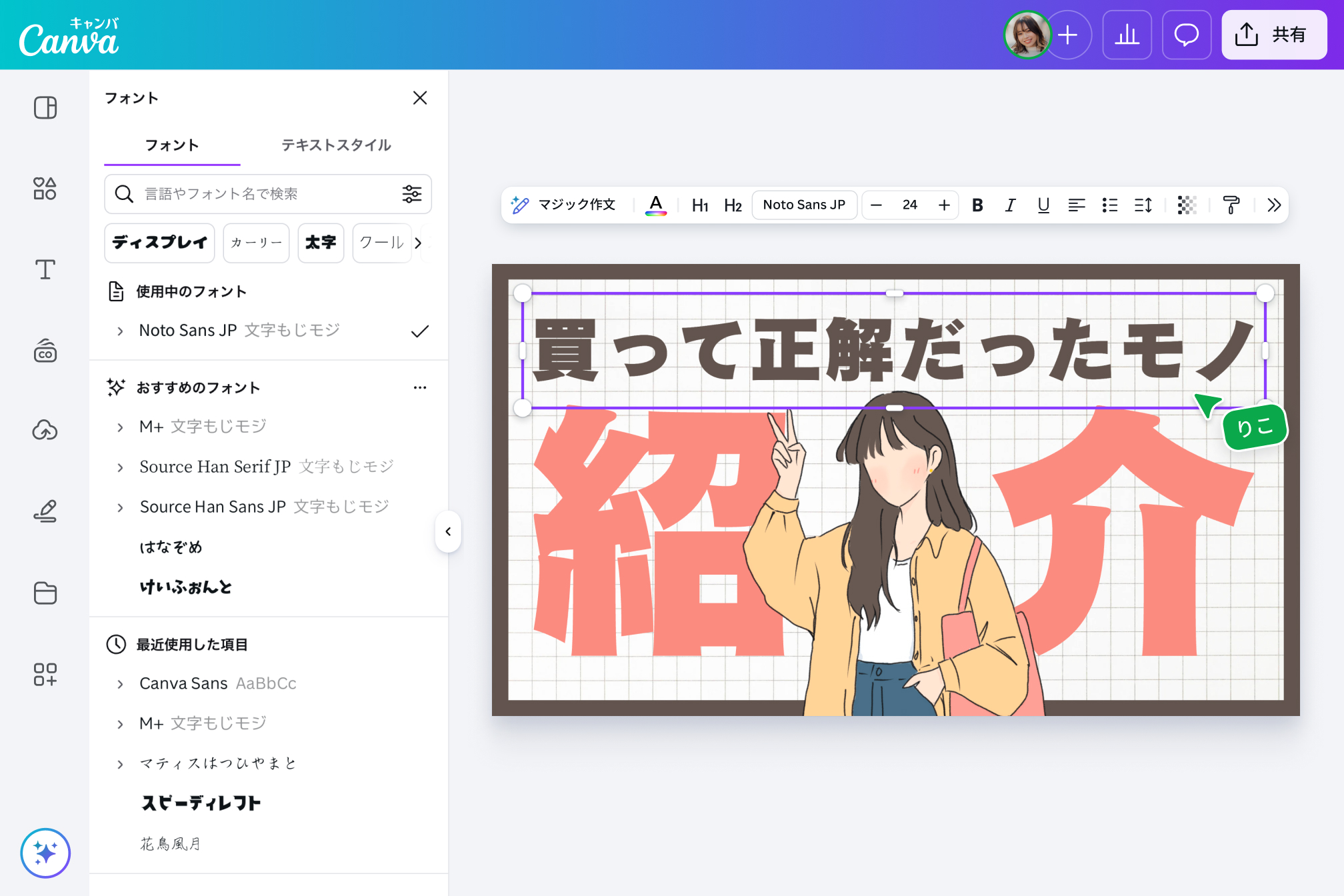This screenshot has width=1344, height=896.
Task: Open the Projects folder icon
Action: (45, 593)
